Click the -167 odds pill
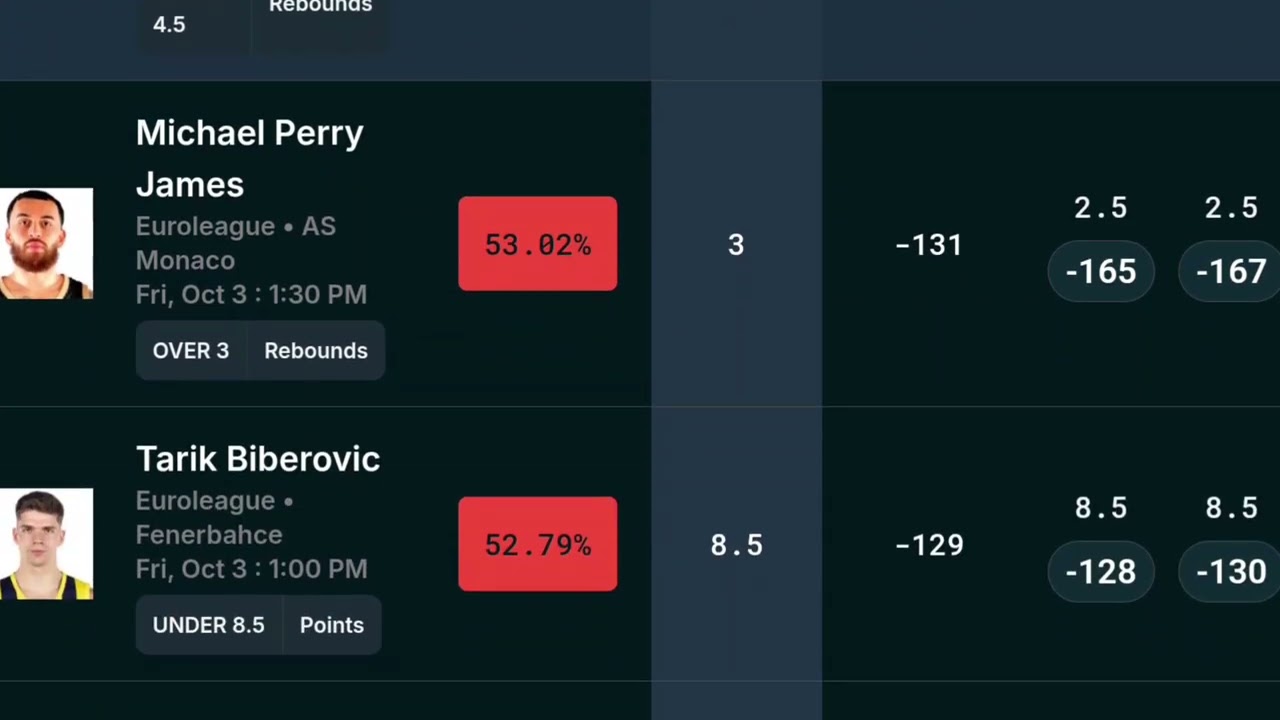The image size is (1280, 720). click(1230, 272)
